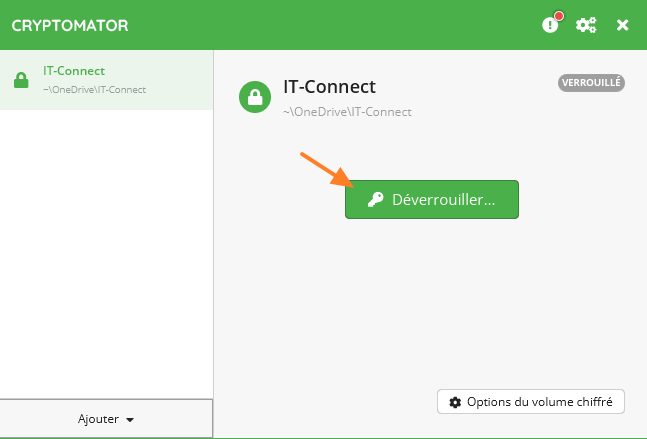647x439 pixels.
Task: Open the Ajouter dropdown menu
Action: tap(106, 419)
